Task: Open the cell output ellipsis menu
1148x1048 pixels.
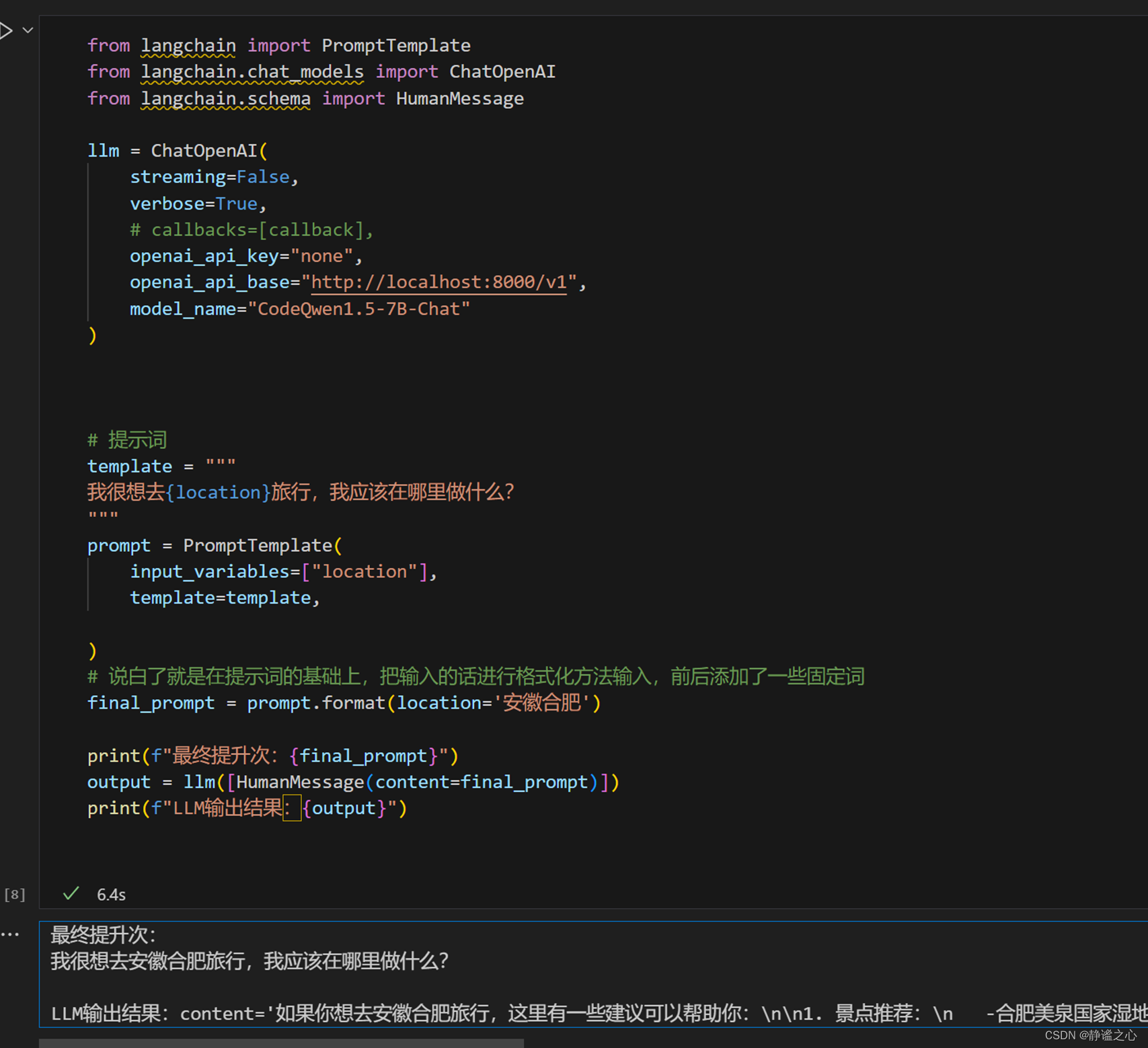Action: click(x=10, y=934)
